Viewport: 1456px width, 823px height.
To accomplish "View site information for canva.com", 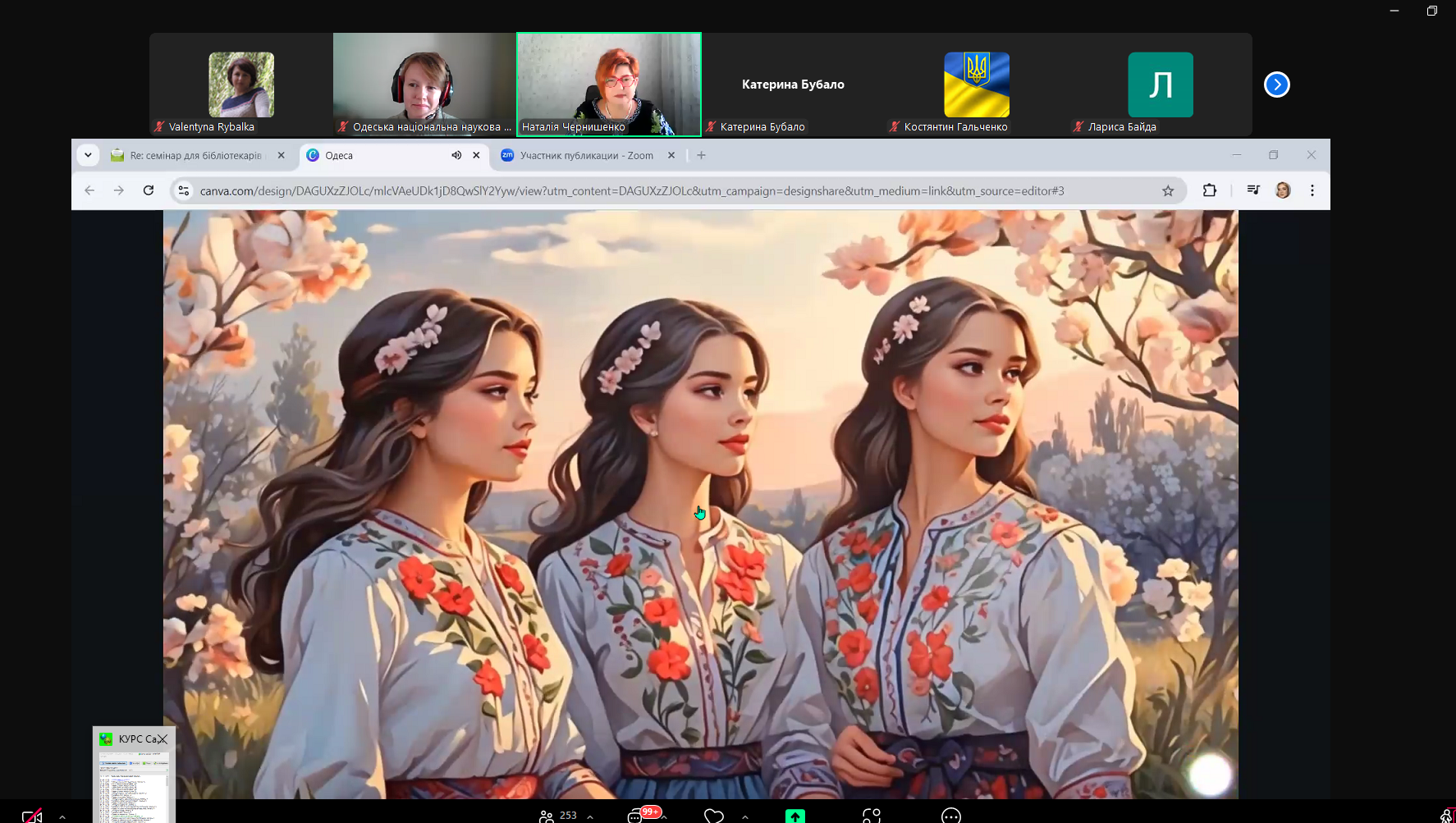I will point(184,190).
